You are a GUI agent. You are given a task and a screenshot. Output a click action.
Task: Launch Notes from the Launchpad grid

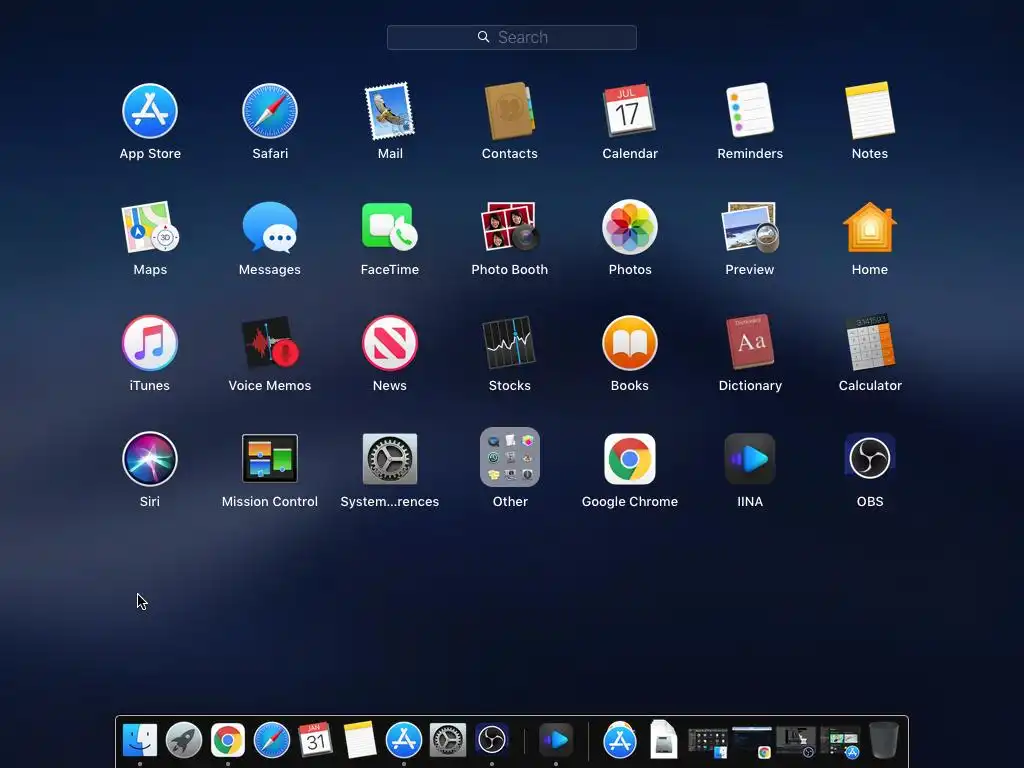click(x=870, y=111)
